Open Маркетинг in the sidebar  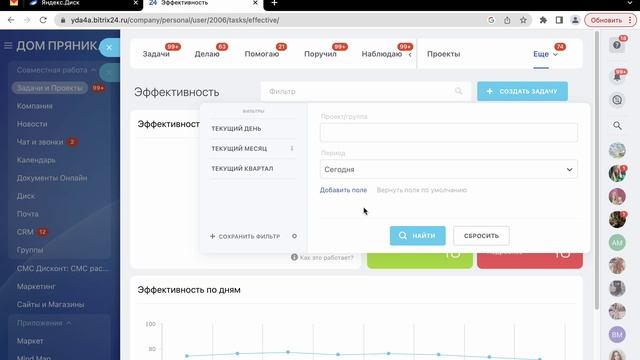36,287
